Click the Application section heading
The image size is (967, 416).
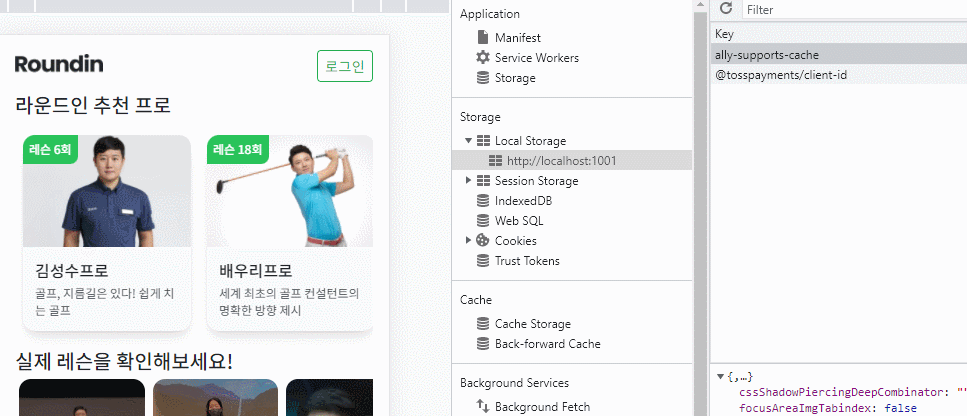pyautogui.click(x=490, y=14)
